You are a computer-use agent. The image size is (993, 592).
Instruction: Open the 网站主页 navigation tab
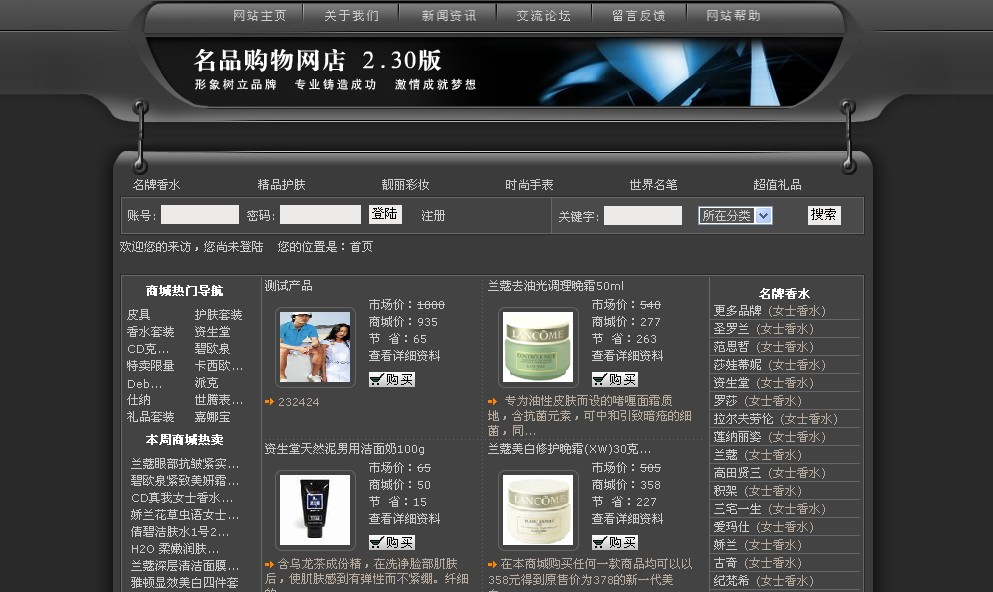(260, 16)
